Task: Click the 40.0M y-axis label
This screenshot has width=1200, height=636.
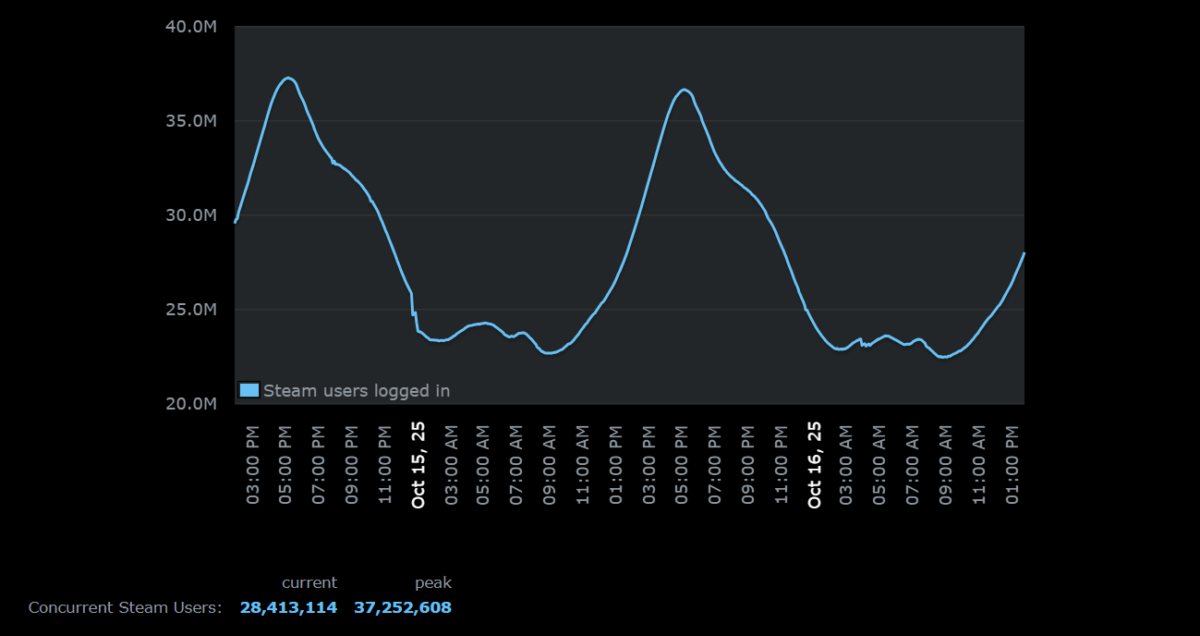Action: pos(190,27)
